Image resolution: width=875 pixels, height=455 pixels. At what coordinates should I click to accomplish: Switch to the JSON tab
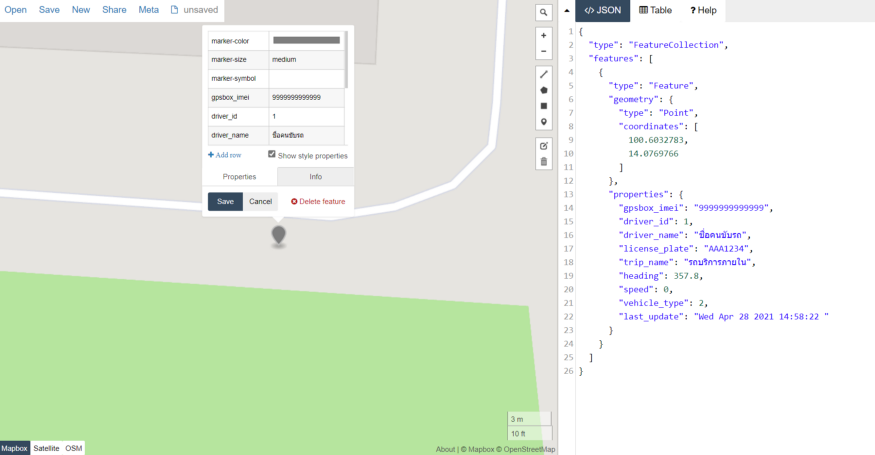click(x=603, y=10)
